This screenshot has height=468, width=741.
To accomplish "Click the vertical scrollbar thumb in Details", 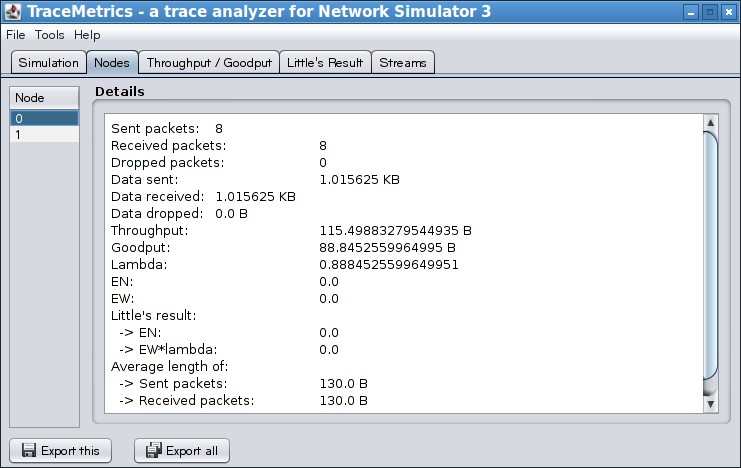I will click(x=710, y=260).
